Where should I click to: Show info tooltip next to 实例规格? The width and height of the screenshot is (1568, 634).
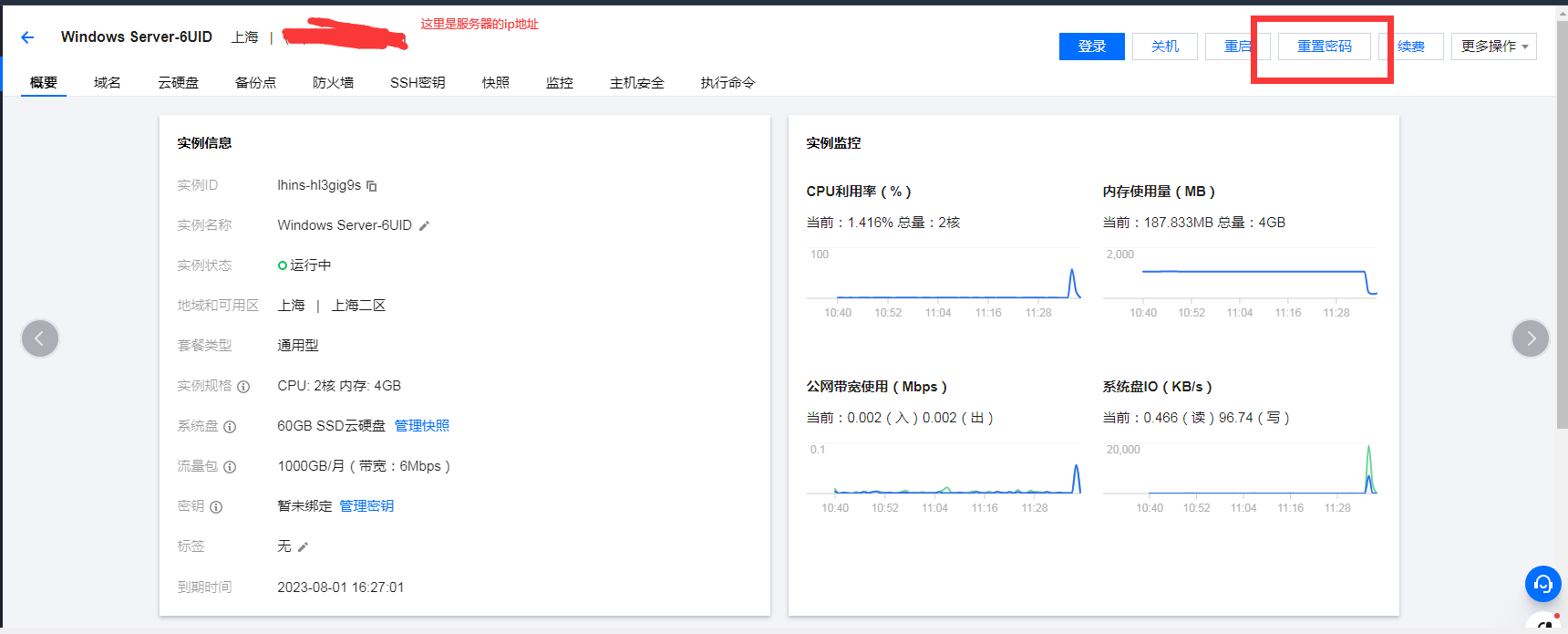coord(243,387)
